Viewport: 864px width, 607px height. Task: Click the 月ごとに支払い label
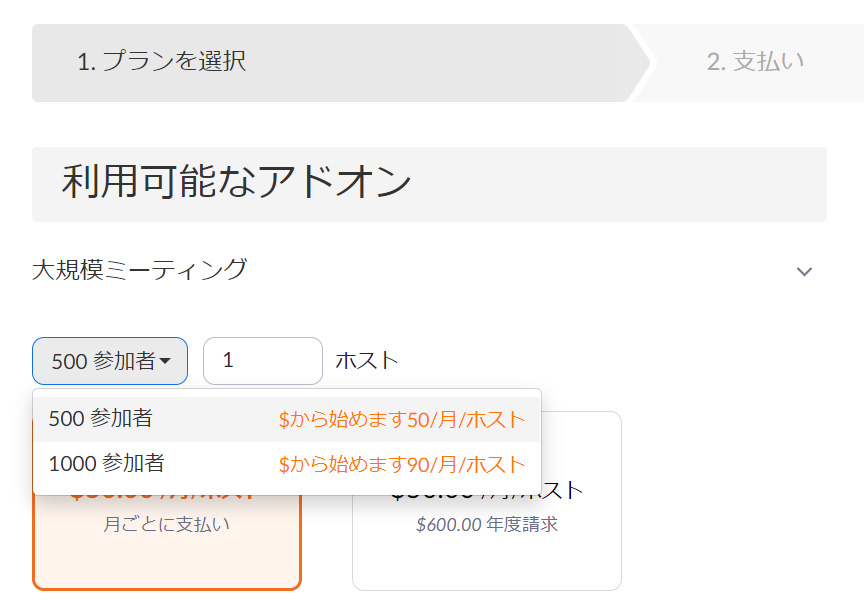(x=166, y=524)
